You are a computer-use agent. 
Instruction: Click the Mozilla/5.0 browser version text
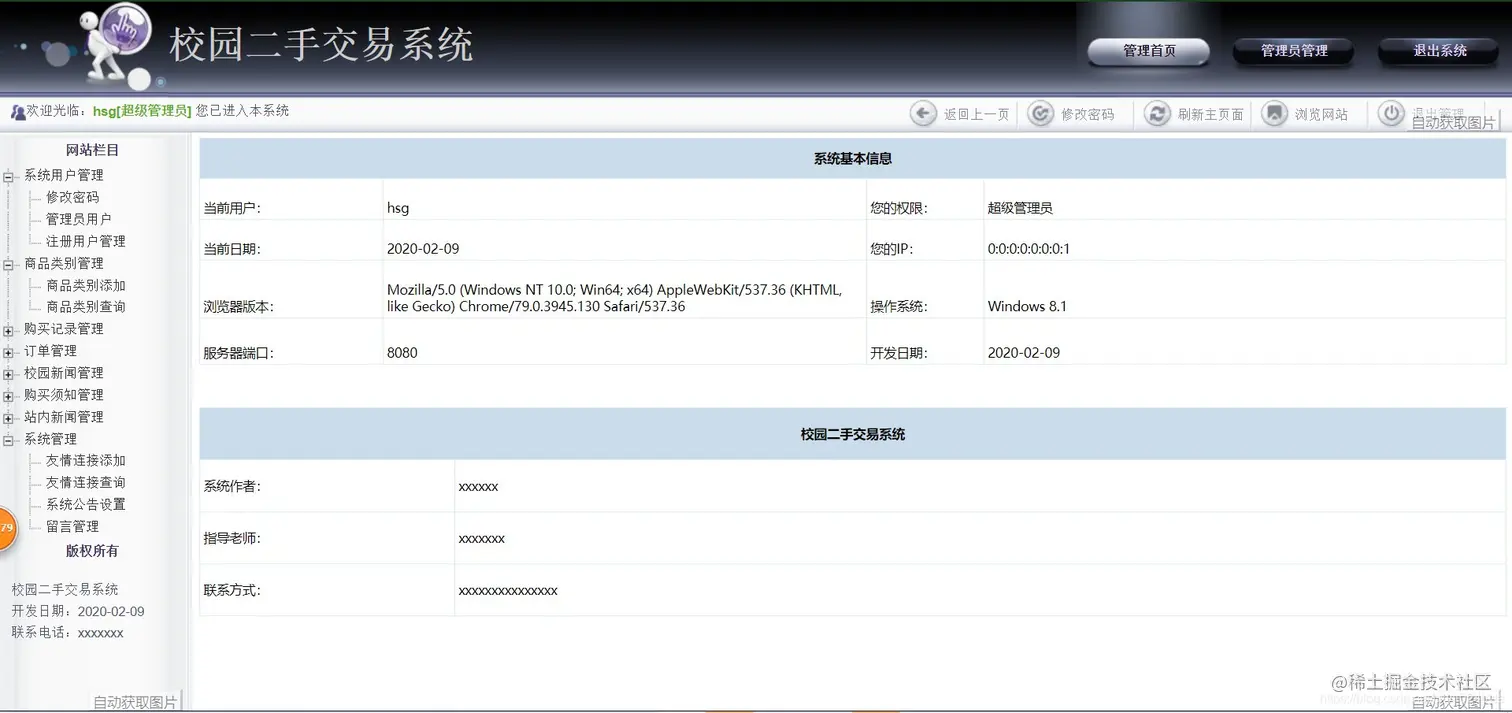pyautogui.click(x=614, y=298)
